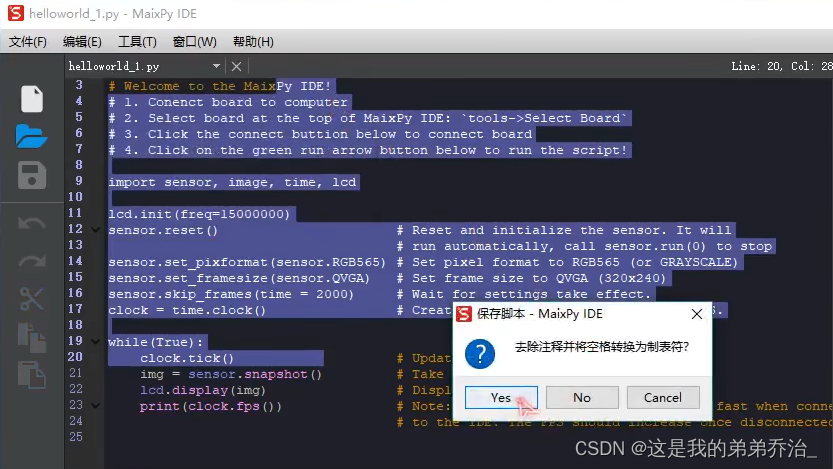The width and height of the screenshot is (833, 469).
Task: Collapse the fold arrow at line 12
Action: click(96, 230)
